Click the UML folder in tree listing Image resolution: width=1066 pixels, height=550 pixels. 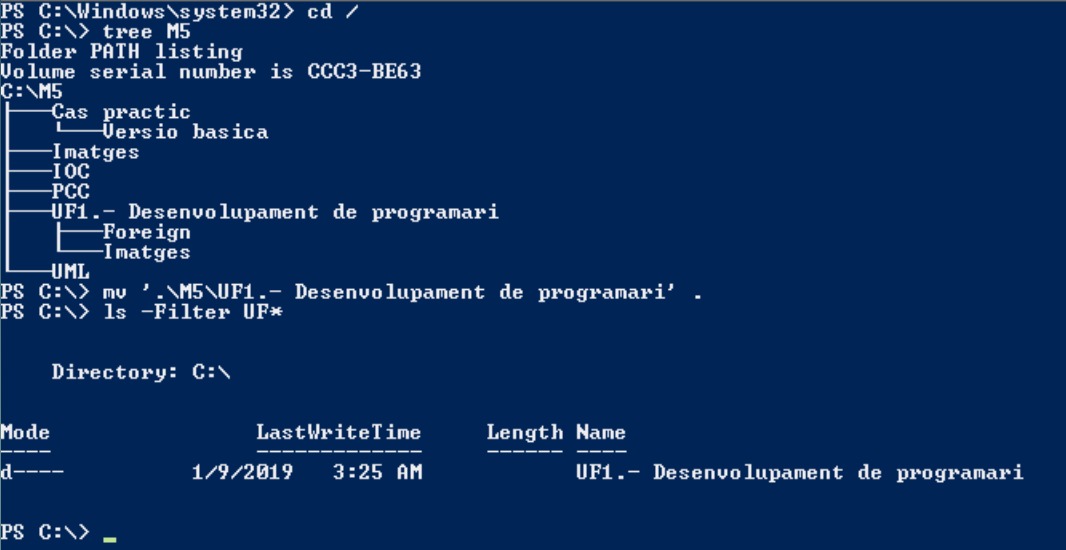coord(70,272)
